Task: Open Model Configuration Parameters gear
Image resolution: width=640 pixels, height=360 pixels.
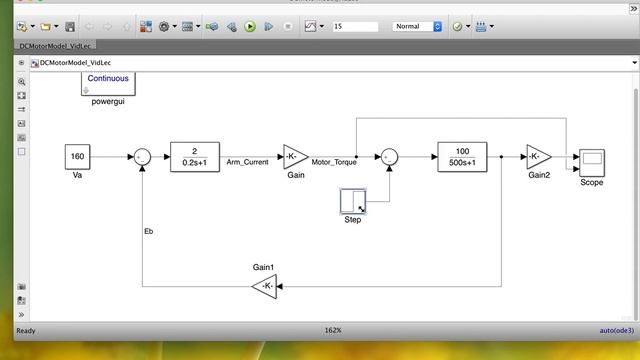Action: (164, 27)
